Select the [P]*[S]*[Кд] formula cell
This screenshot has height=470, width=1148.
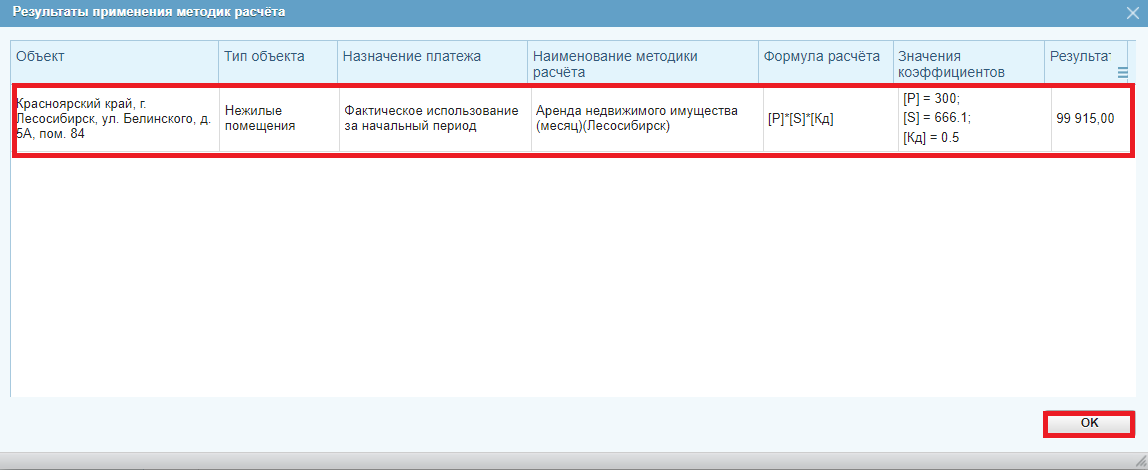pyautogui.click(x=826, y=118)
